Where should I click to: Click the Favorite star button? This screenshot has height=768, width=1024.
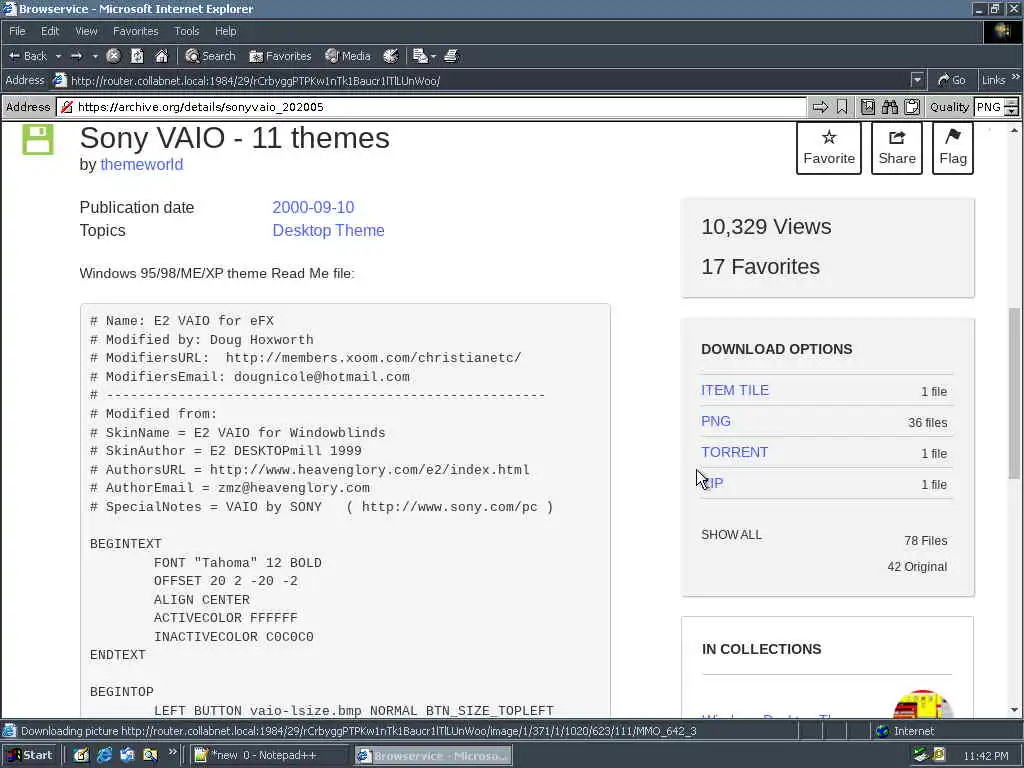point(829,148)
